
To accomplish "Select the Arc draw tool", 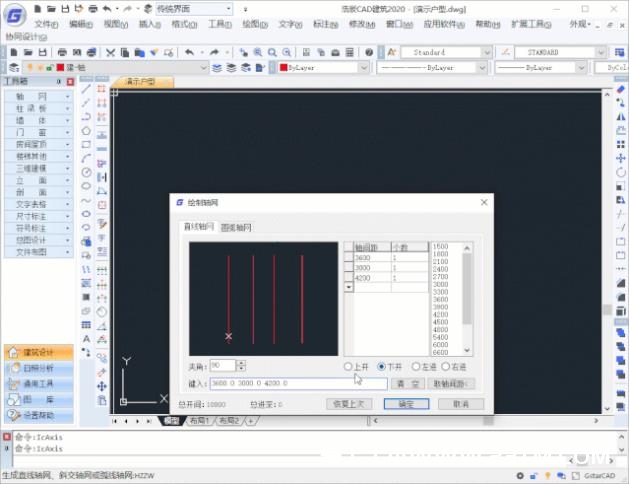I will coord(86,158).
